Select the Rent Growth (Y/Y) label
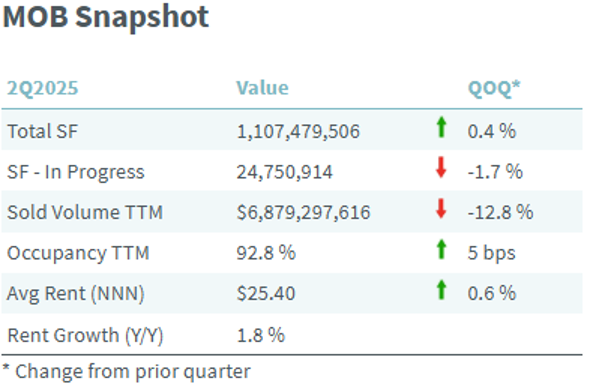This screenshot has height=390, width=590. coord(85,335)
